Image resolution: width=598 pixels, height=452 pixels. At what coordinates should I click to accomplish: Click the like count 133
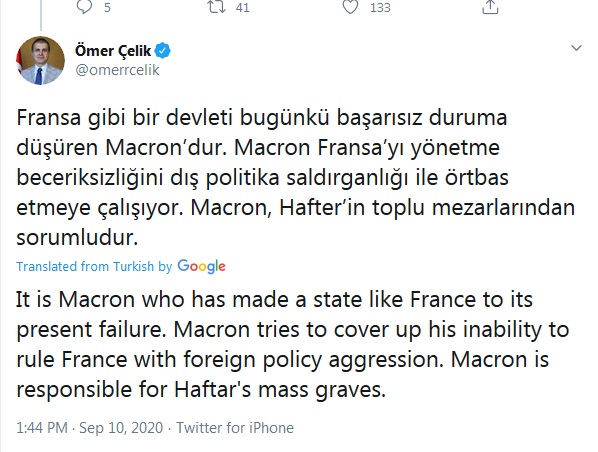click(x=380, y=8)
